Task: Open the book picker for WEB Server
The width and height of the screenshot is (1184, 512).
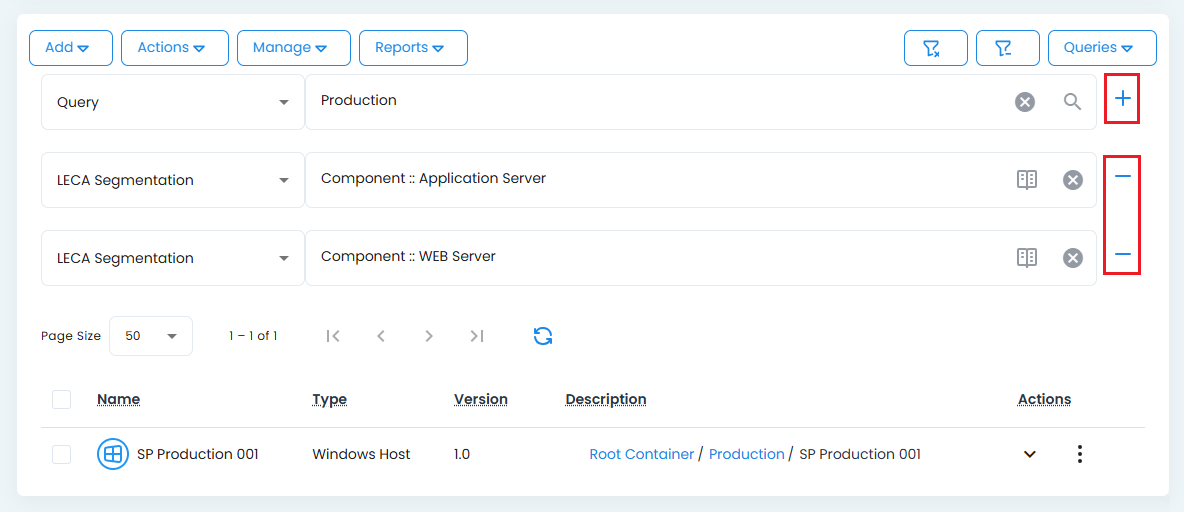Action: point(1026,258)
